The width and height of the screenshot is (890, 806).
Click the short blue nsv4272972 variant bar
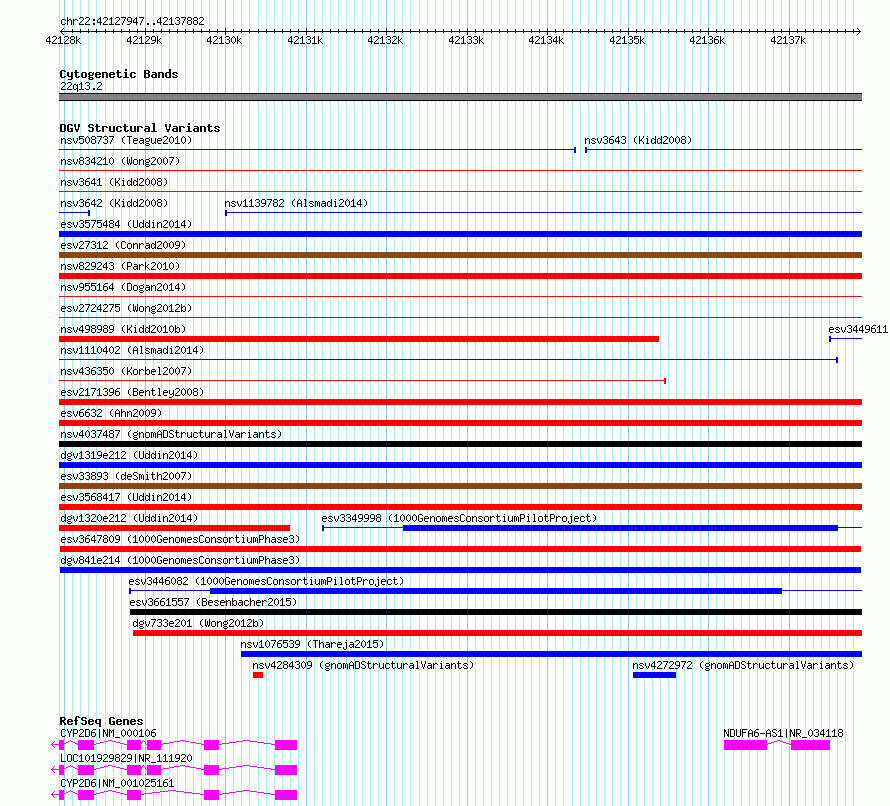[x=654, y=675]
